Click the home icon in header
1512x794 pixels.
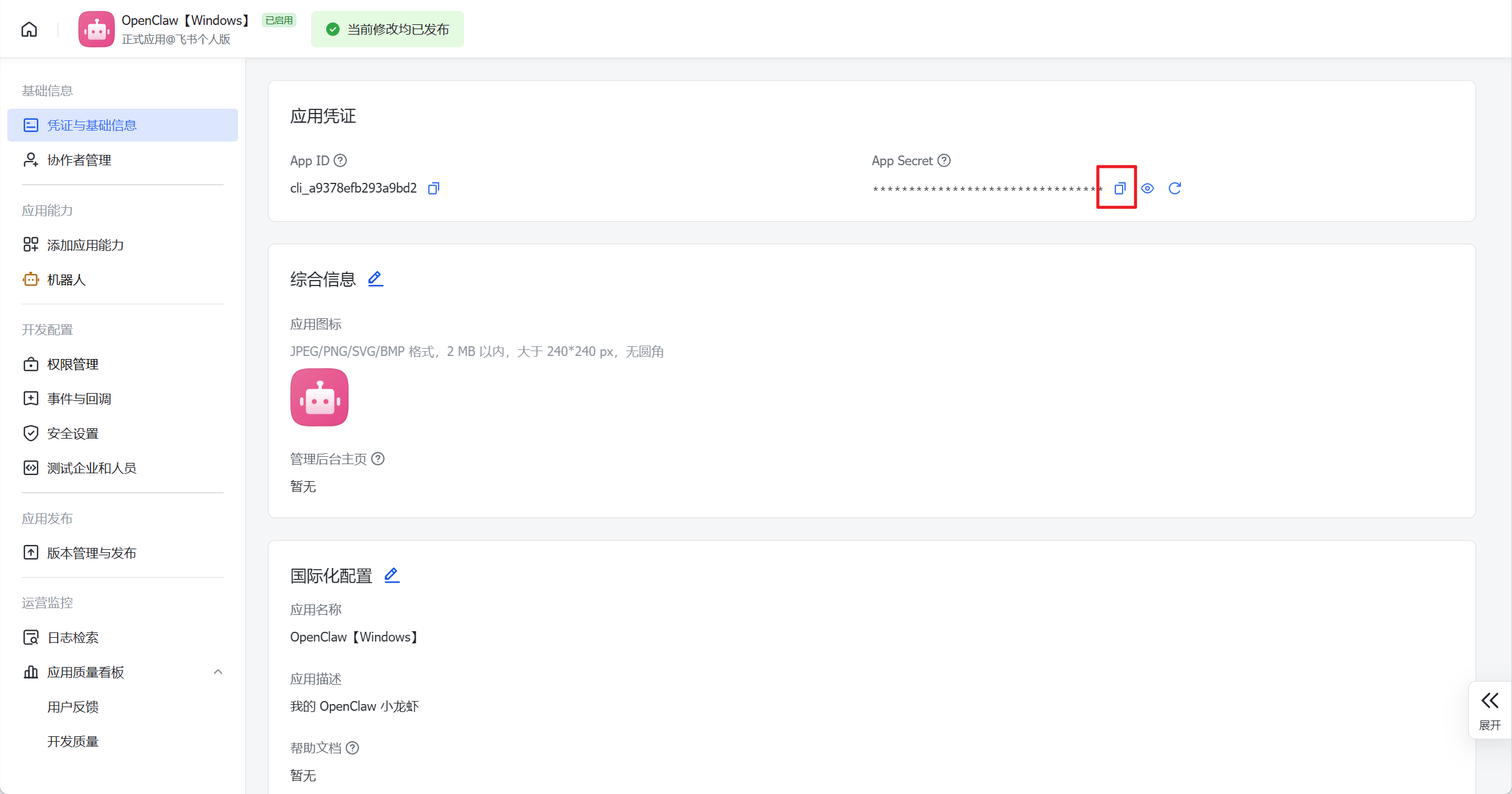[29, 29]
